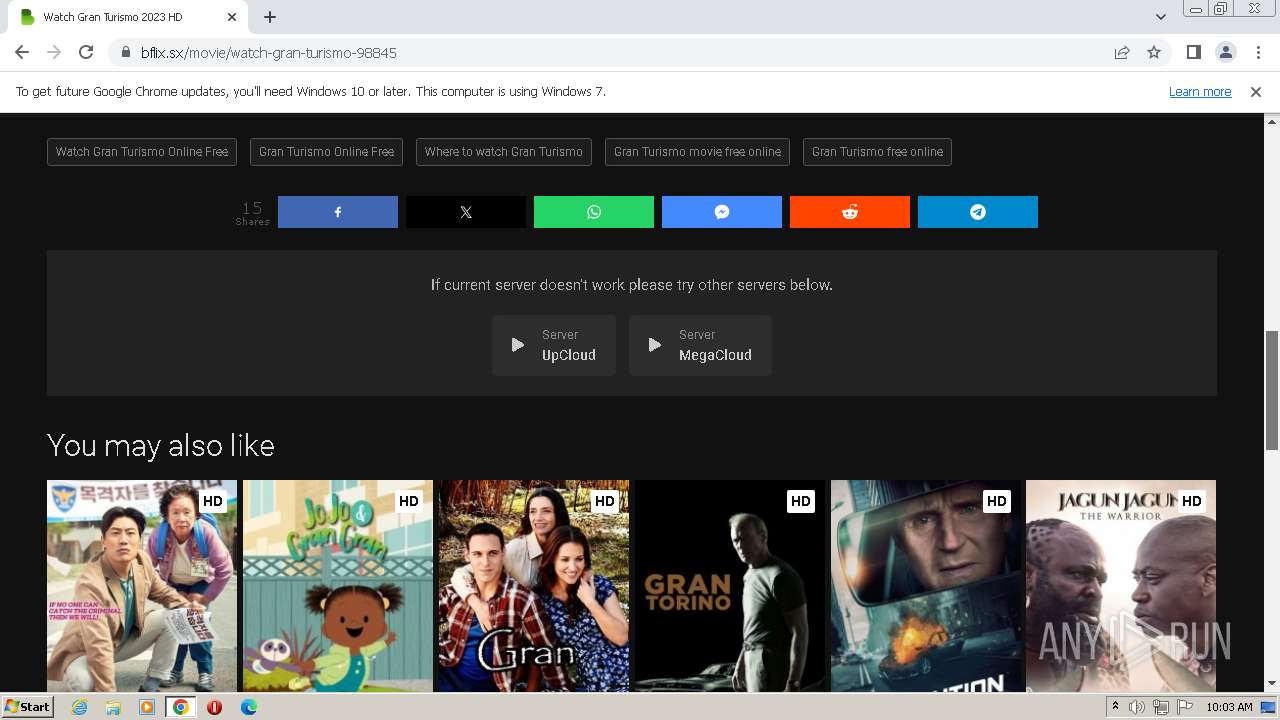Click the Chrome taskbar icon
Viewport: 1280px width, 720px height.
click(x=181, y=707)
